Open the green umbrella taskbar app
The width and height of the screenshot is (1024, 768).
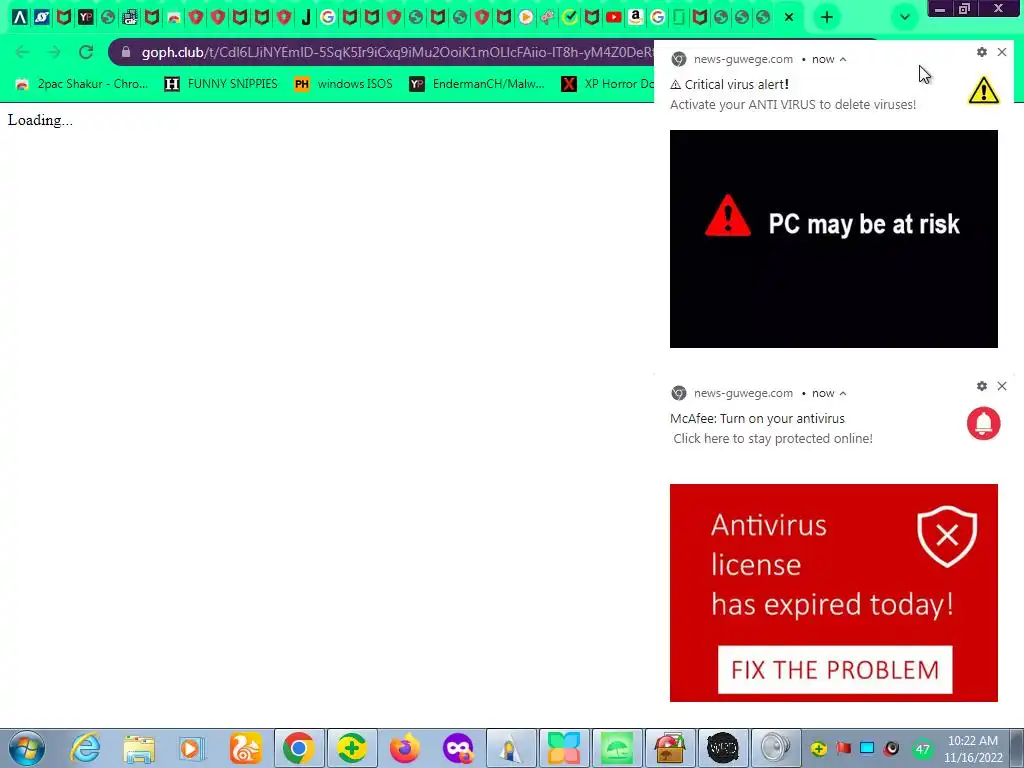tap(617, 748)
